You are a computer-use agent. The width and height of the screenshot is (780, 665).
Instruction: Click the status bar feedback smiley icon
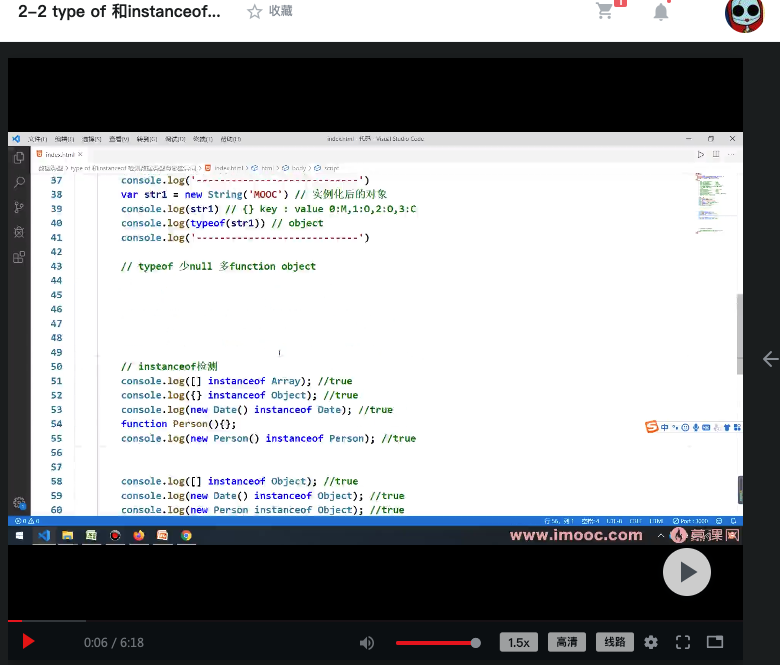point(719,521)
